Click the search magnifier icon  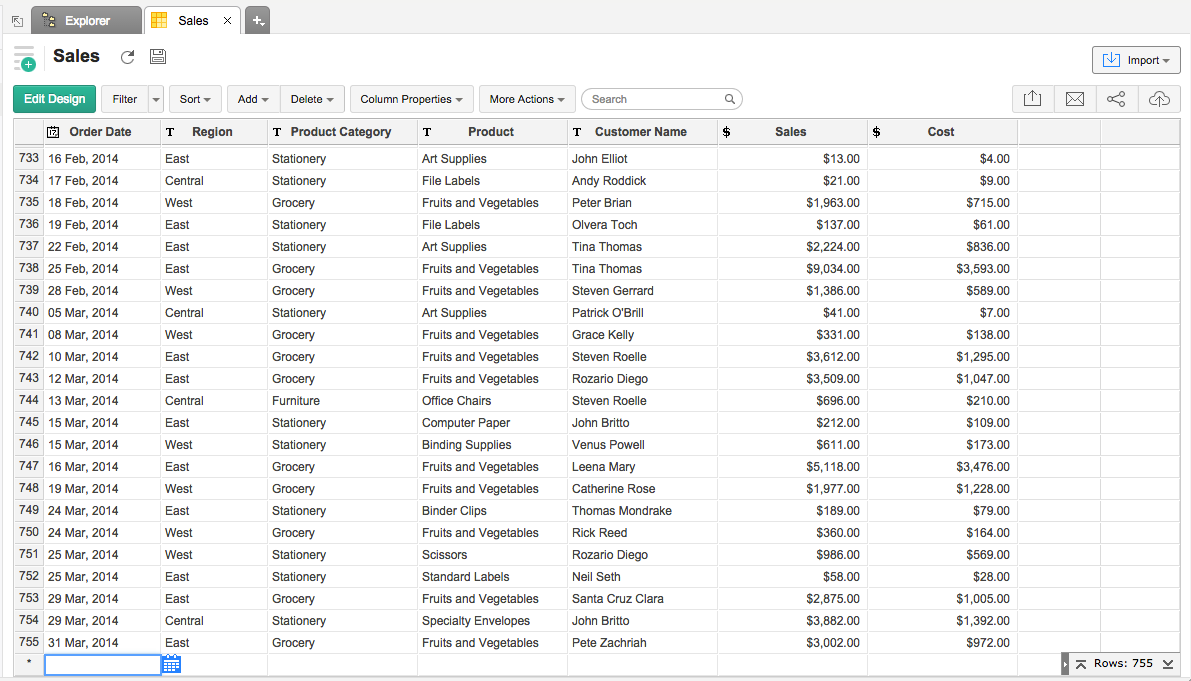730,99
